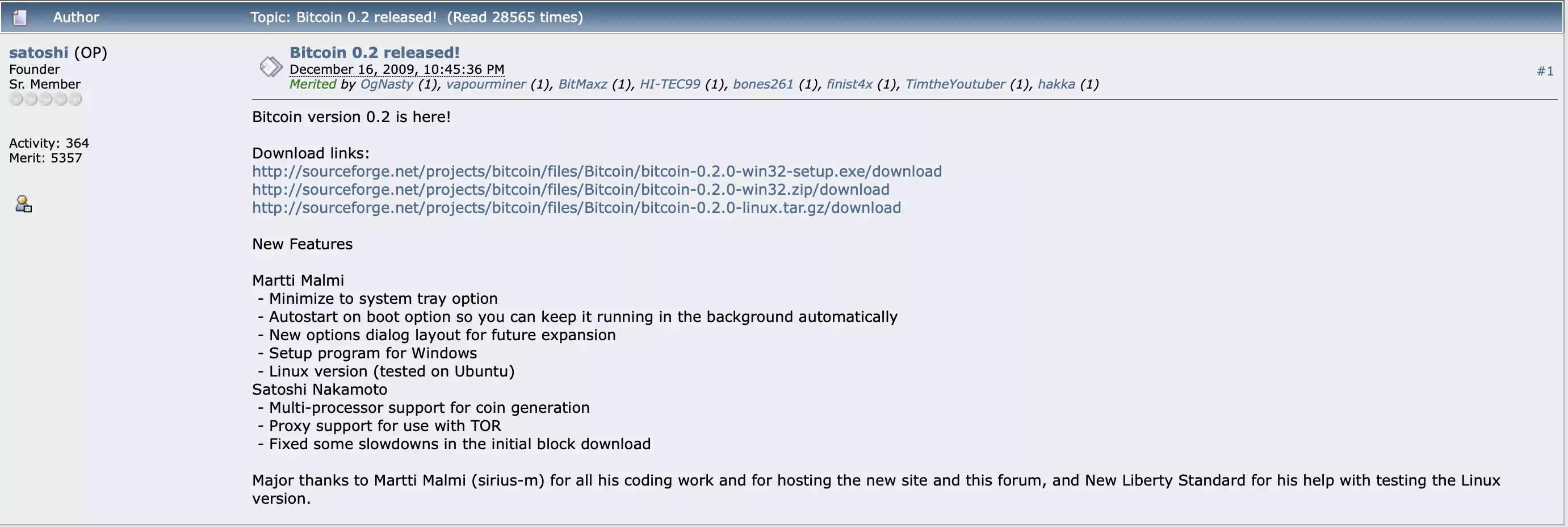Click the 'Satoshi Nakamoto' contributor name
This screenshot has height=527, width=1568.
(320, 390)
